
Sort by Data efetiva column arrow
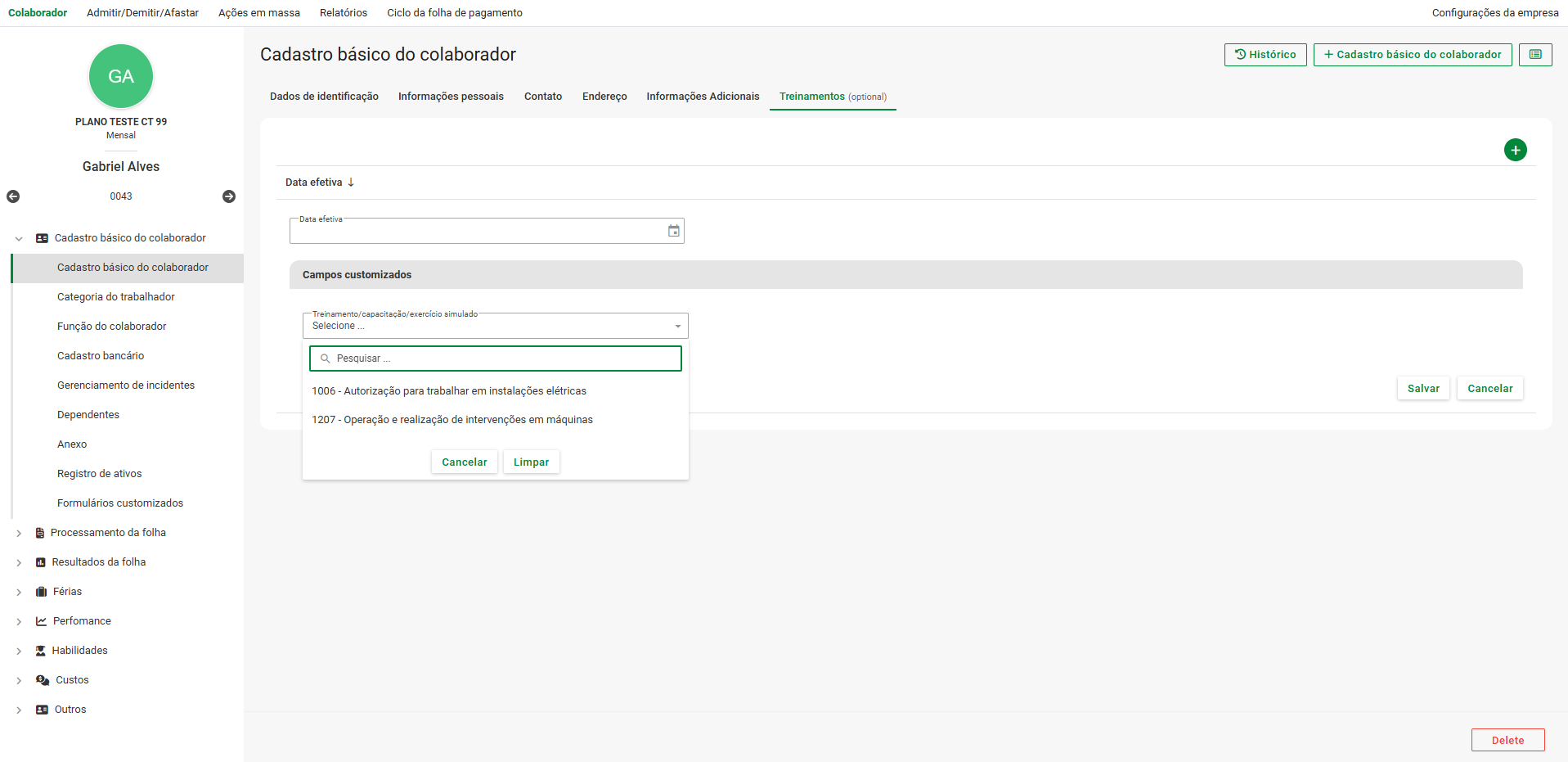pyautogui.click(x=351, y=183)
